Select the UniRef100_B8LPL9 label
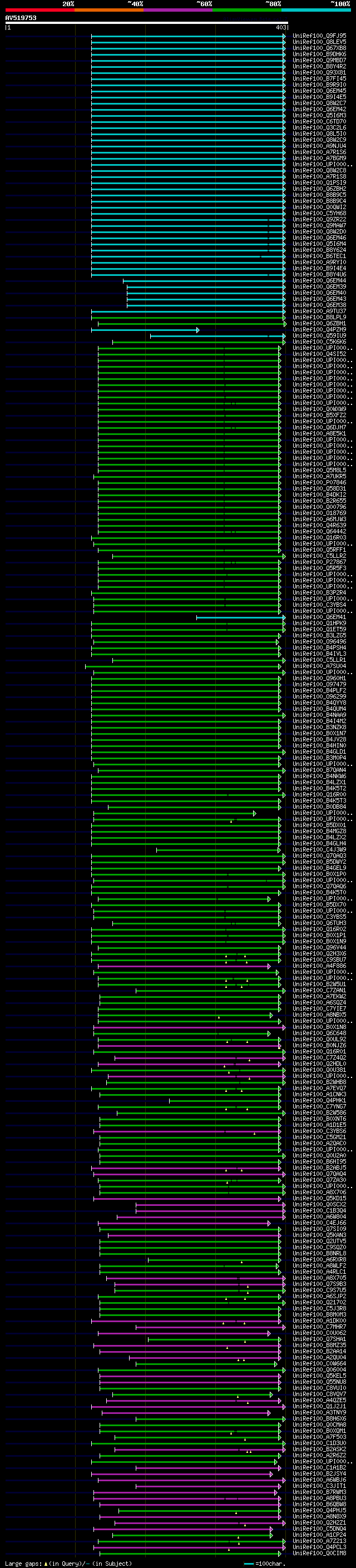 tap(319, 317)
